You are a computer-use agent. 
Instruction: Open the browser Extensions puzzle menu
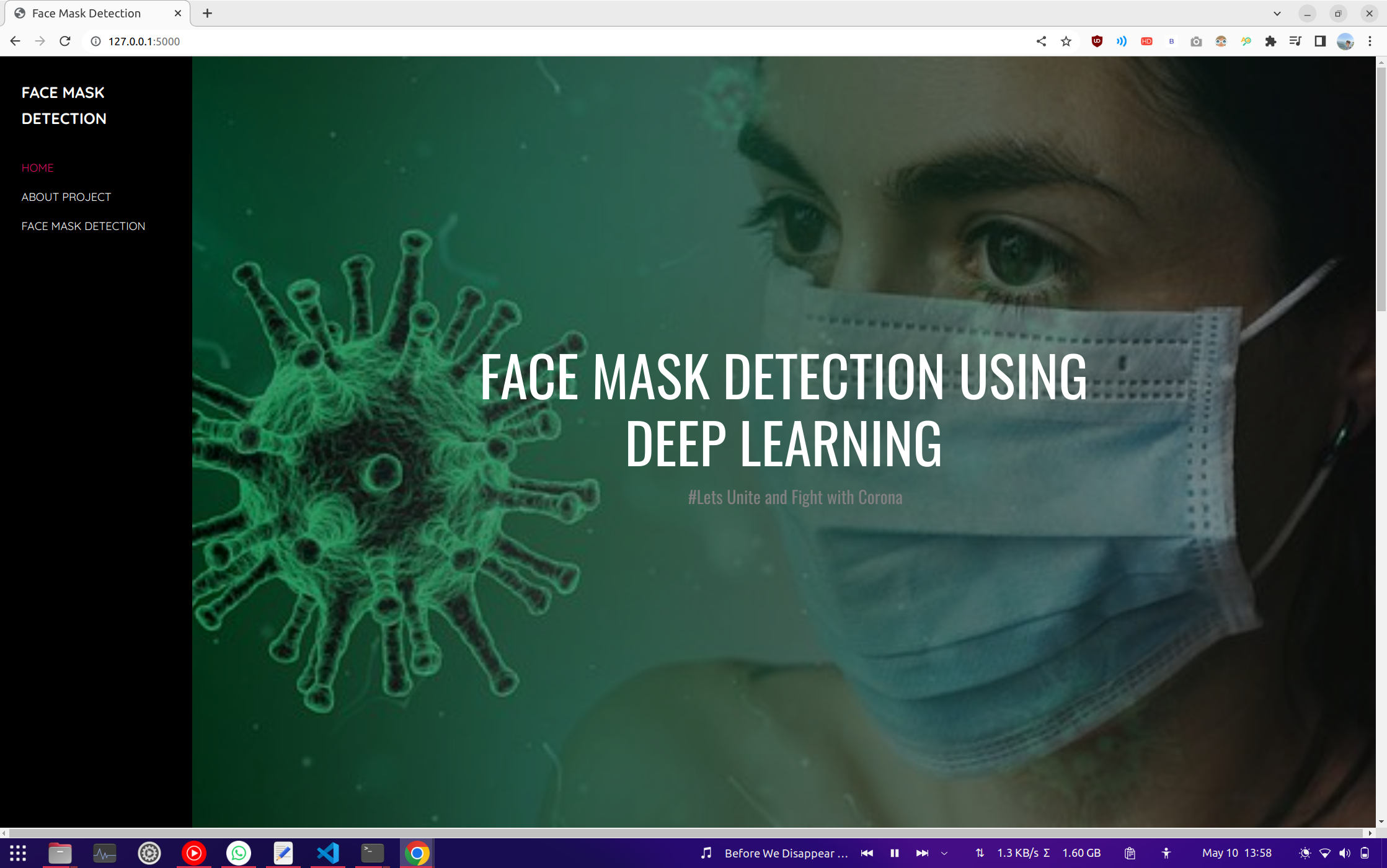(1270, 41)
